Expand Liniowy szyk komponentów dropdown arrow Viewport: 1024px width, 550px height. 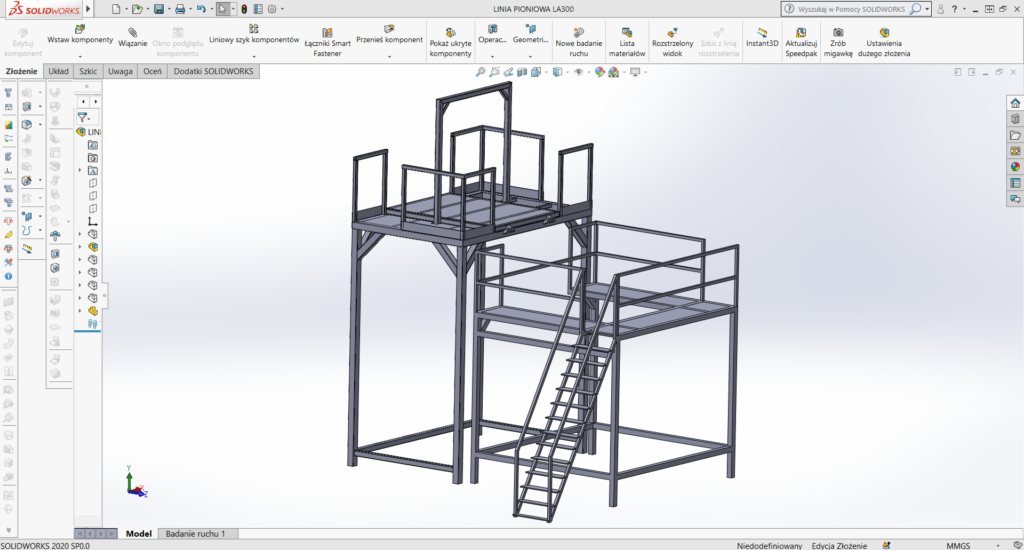pos(254,55)
